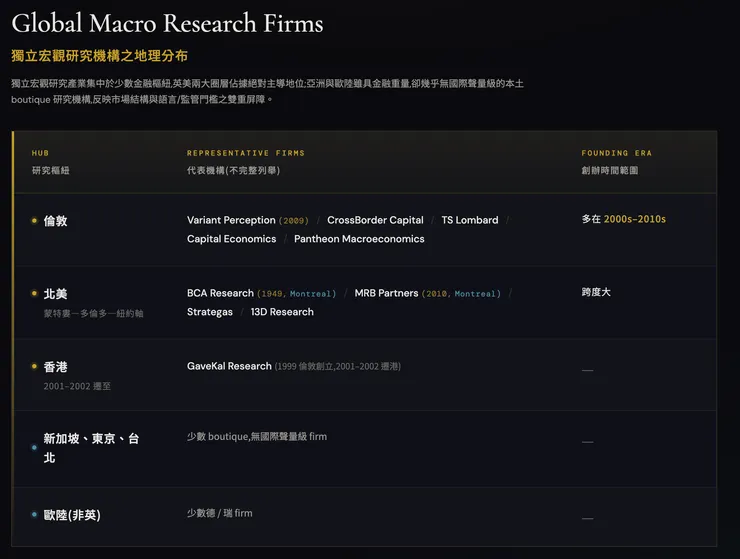Click the blue bullet beside 新加坡、東京、台北

point(34,448)
